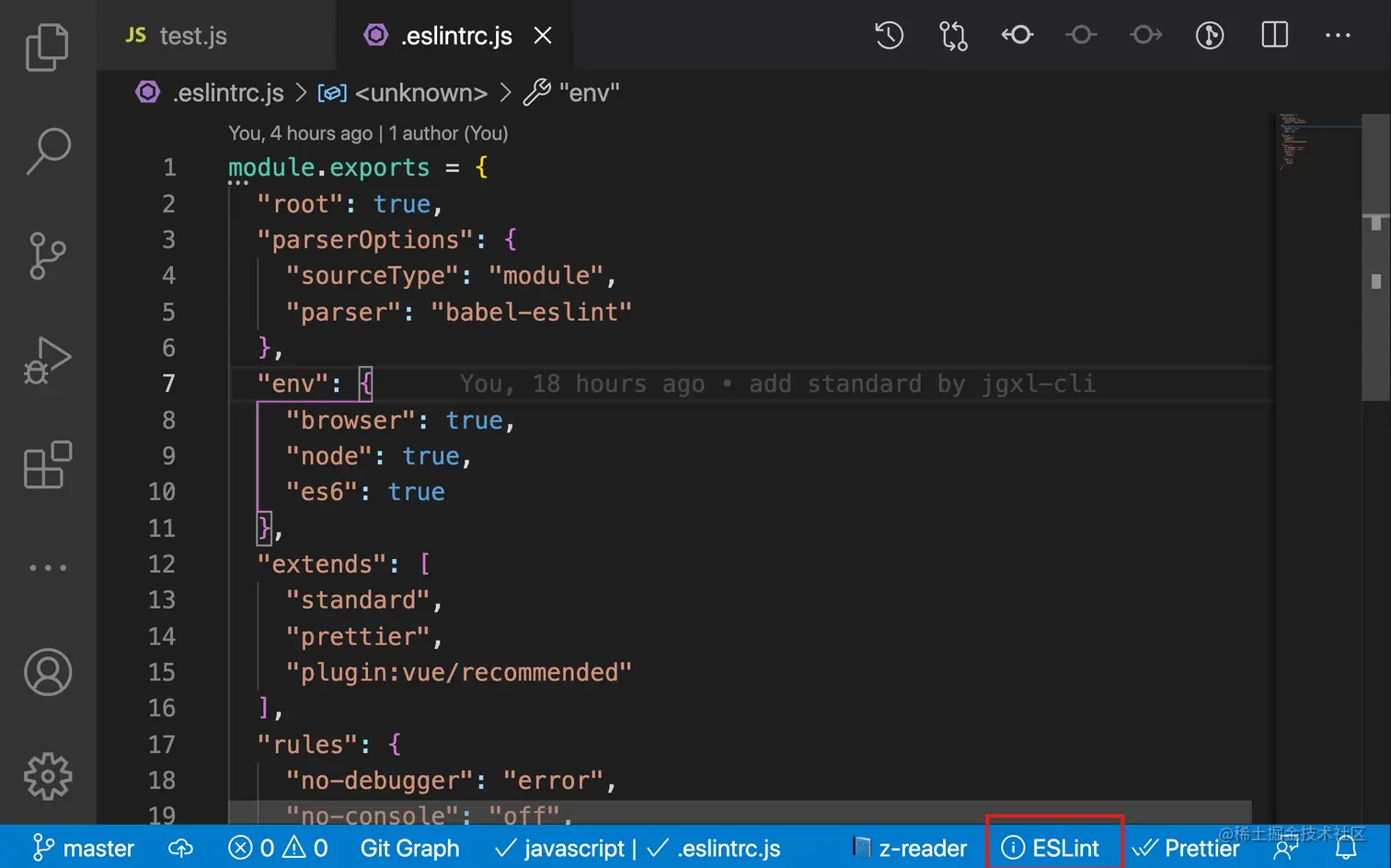Open the next revision commit icon
Viewport: 1391px width, 868px height.
point(1146,36)
